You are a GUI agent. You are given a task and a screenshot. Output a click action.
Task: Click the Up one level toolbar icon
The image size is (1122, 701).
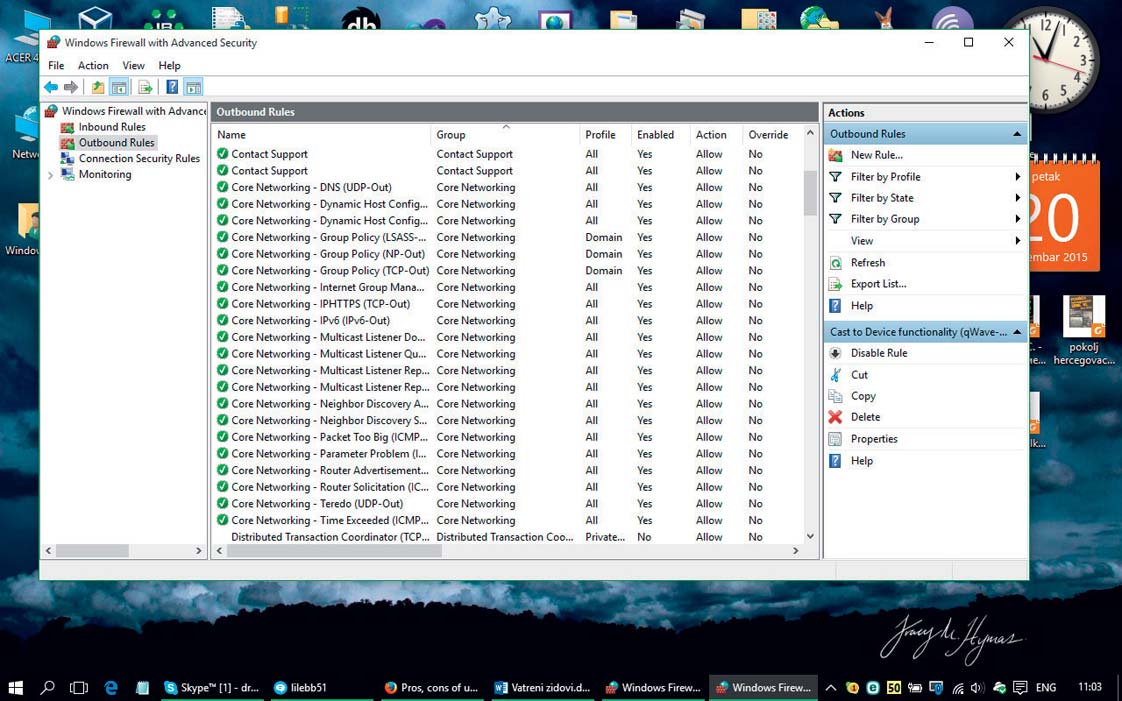(98, 87)
